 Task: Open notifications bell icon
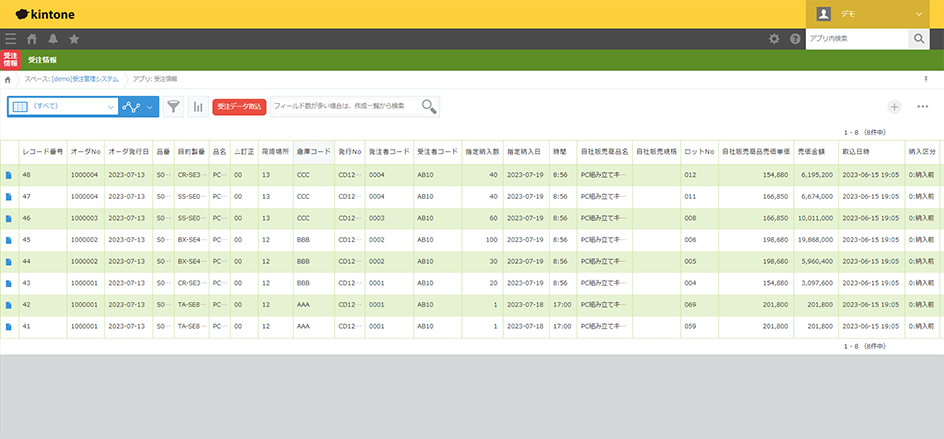click(53, 39)
